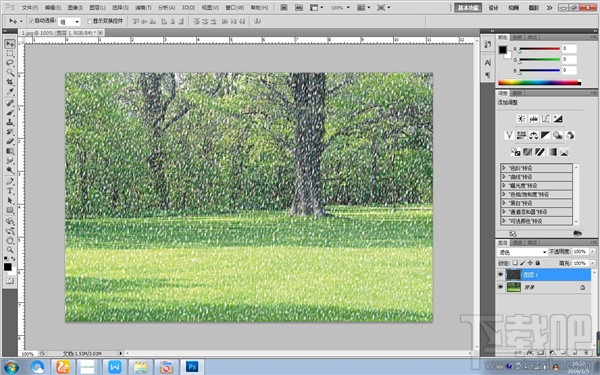Select the Brush tool

(x=10, y=112)
